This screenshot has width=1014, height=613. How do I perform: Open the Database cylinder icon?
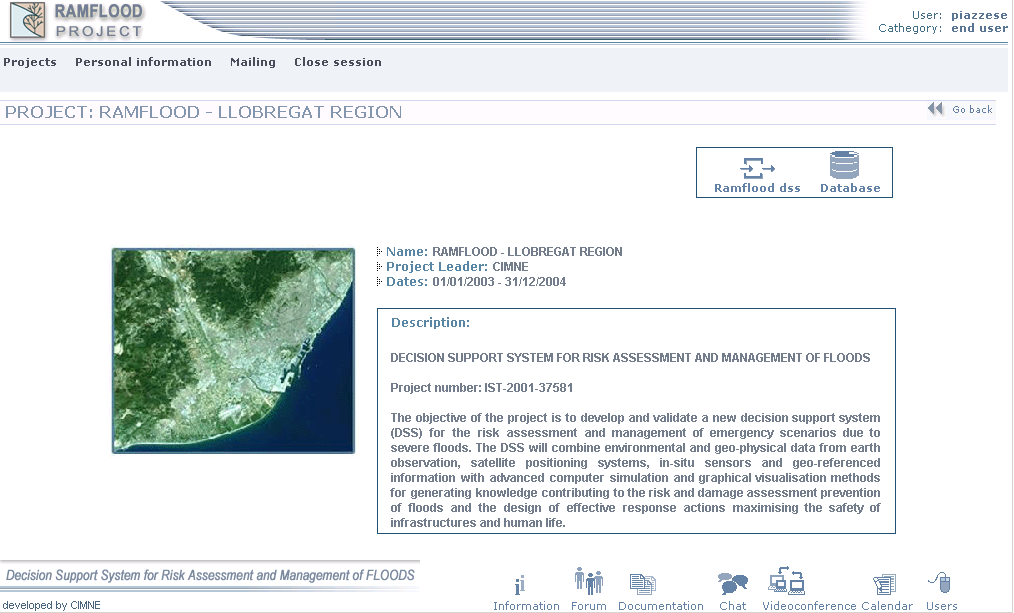[x=845, y=165]
